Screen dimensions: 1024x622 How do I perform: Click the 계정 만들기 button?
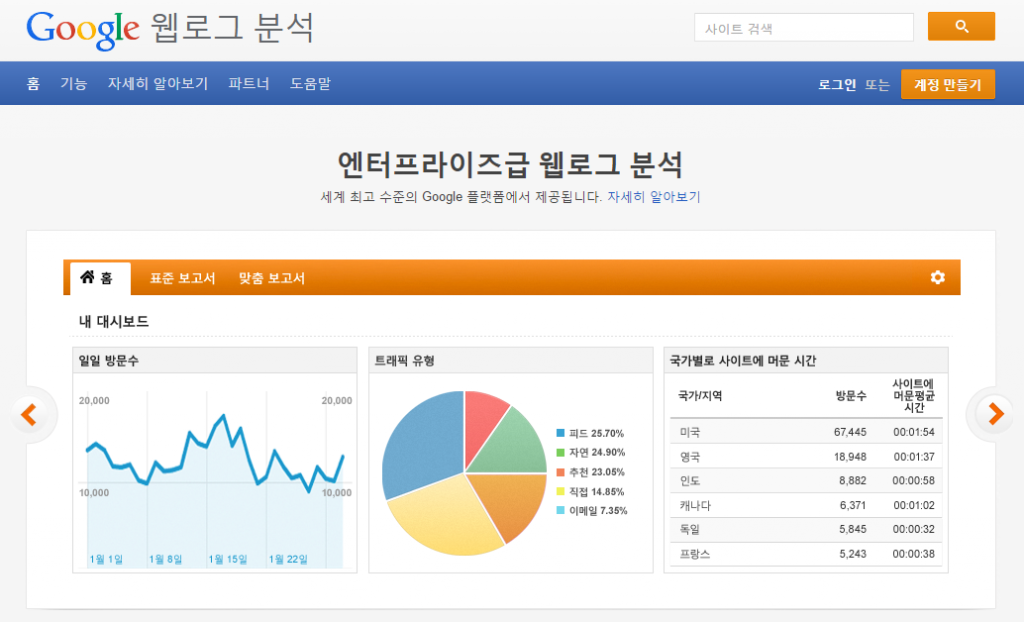[x=947, y=84]
